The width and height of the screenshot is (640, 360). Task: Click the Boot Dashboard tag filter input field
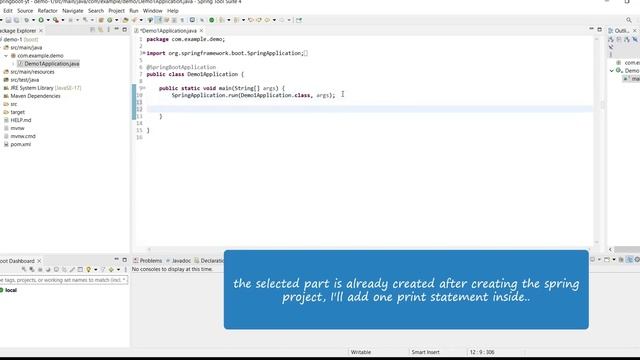coord(64,280)
